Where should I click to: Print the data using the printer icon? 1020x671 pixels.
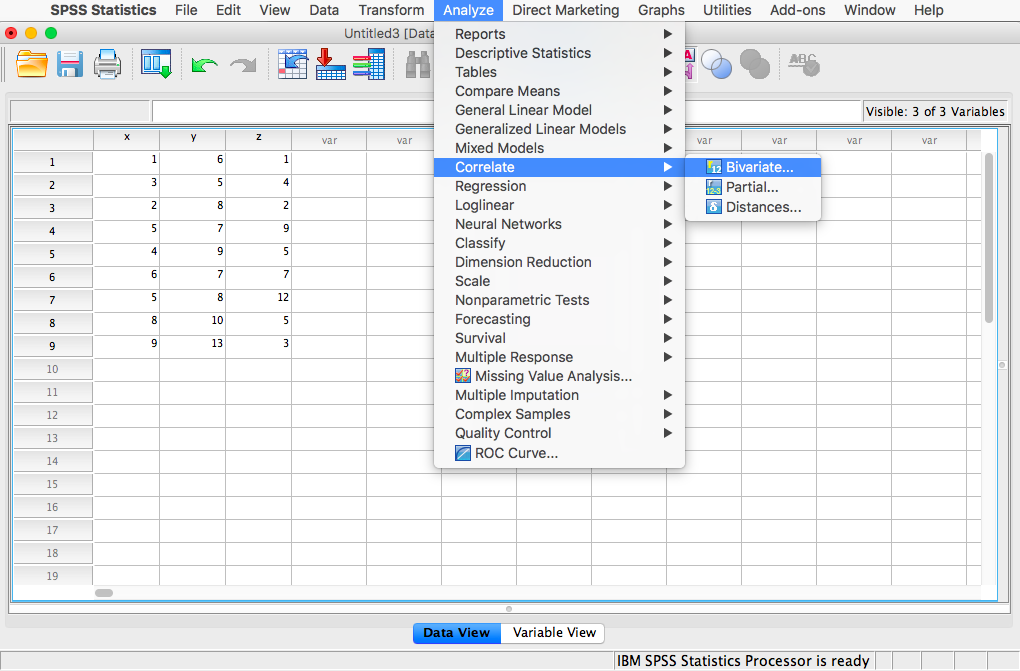point(107,64)
